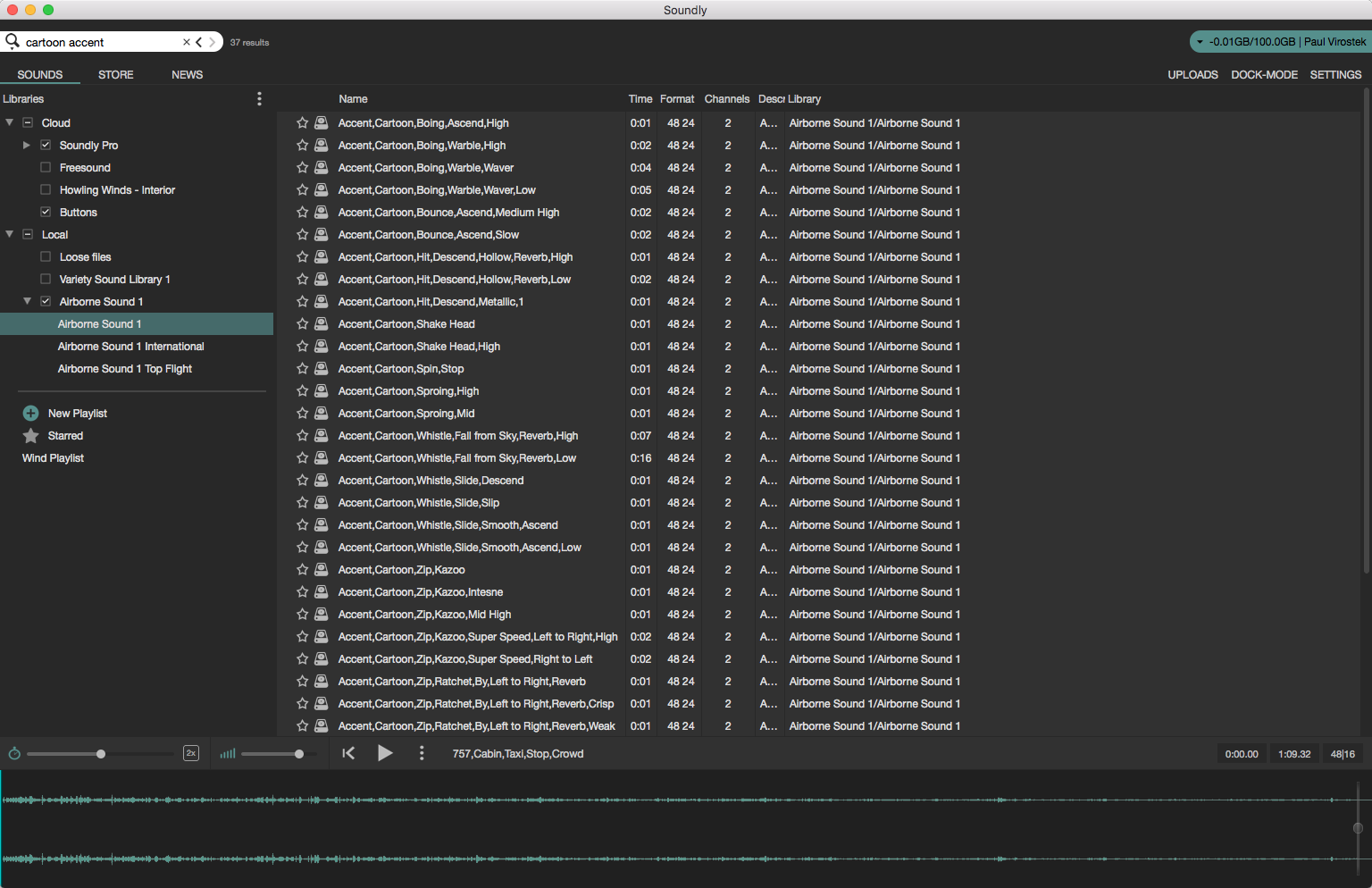Toggle the Buttons library checkbox off
The height and width of the screenshot is (888, 1372).
pos(45,212)
